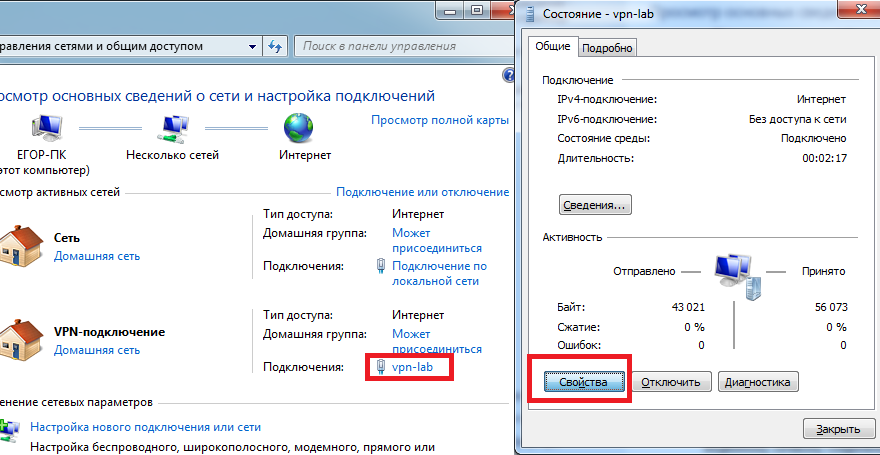Run Диагностика for the connection

tap(757, 382)
